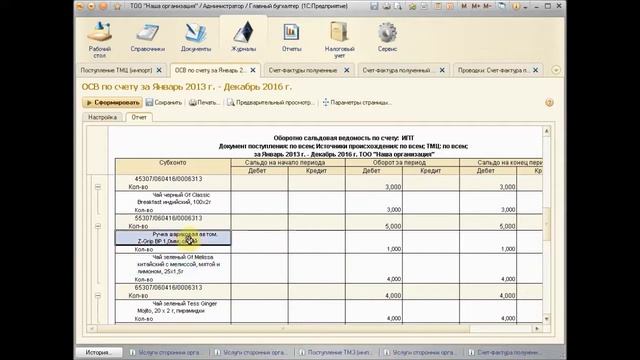Open the История button in bottom bar
The height and width of the screenshot is (360, 640).
click(99, 352)
